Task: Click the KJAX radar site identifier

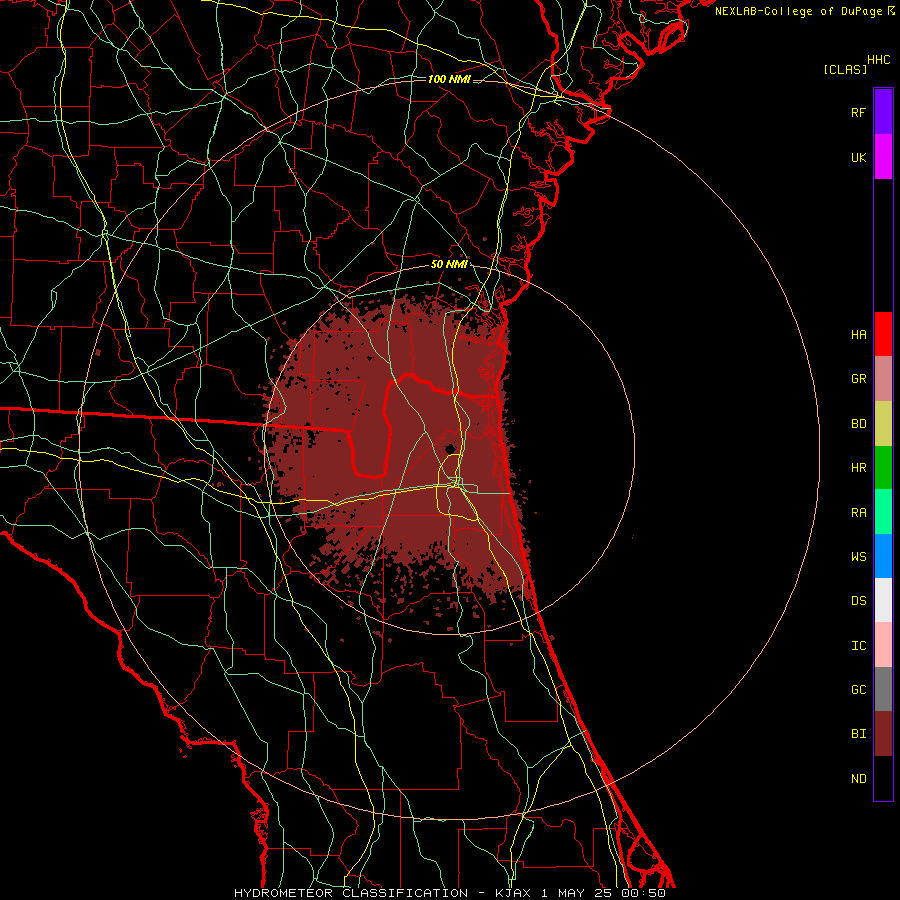Action: tap(513, 893)
